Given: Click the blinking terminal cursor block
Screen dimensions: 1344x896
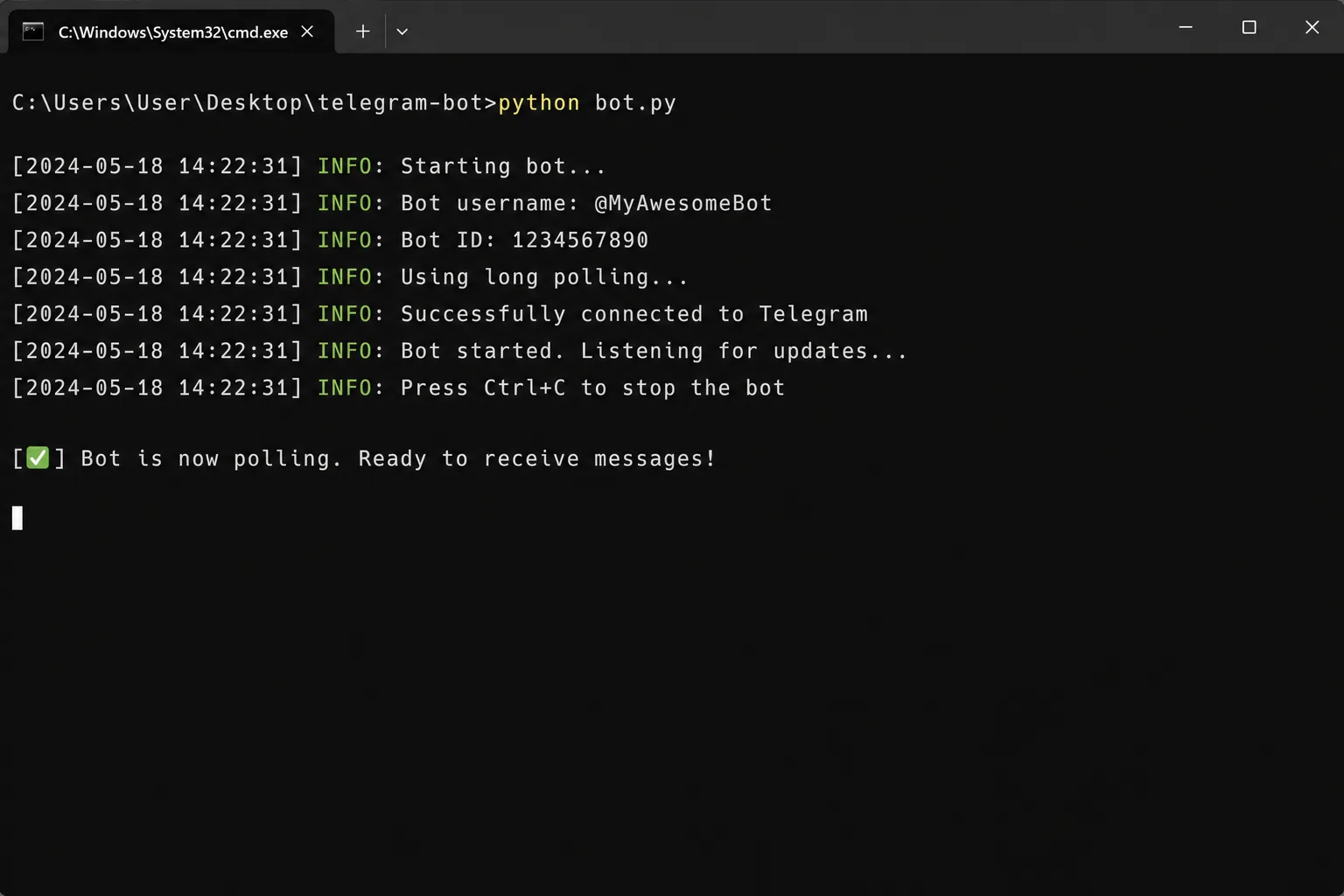Looking at the screenshot, I should click(x=17, y=518).
